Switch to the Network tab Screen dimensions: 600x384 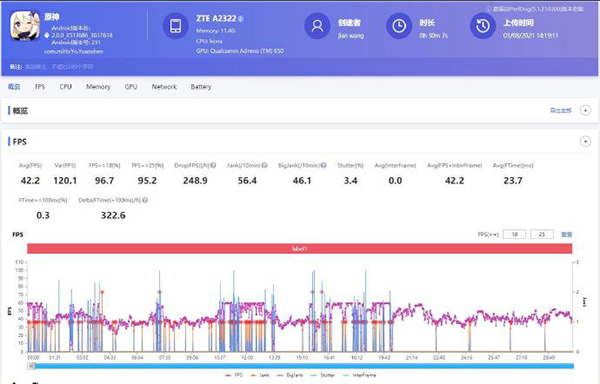click(x=164, y=87)
